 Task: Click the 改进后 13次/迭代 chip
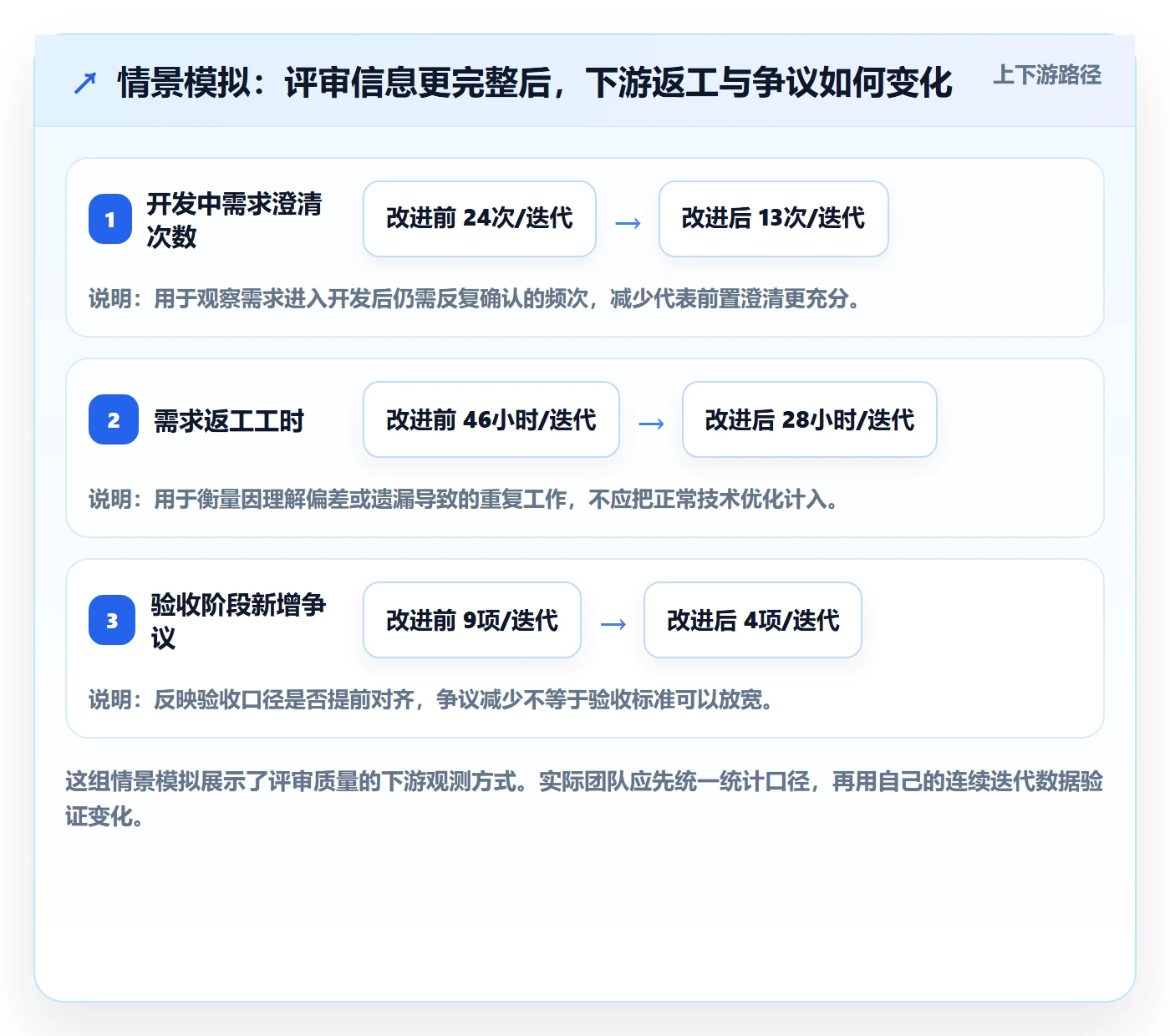tap(774, 219)
